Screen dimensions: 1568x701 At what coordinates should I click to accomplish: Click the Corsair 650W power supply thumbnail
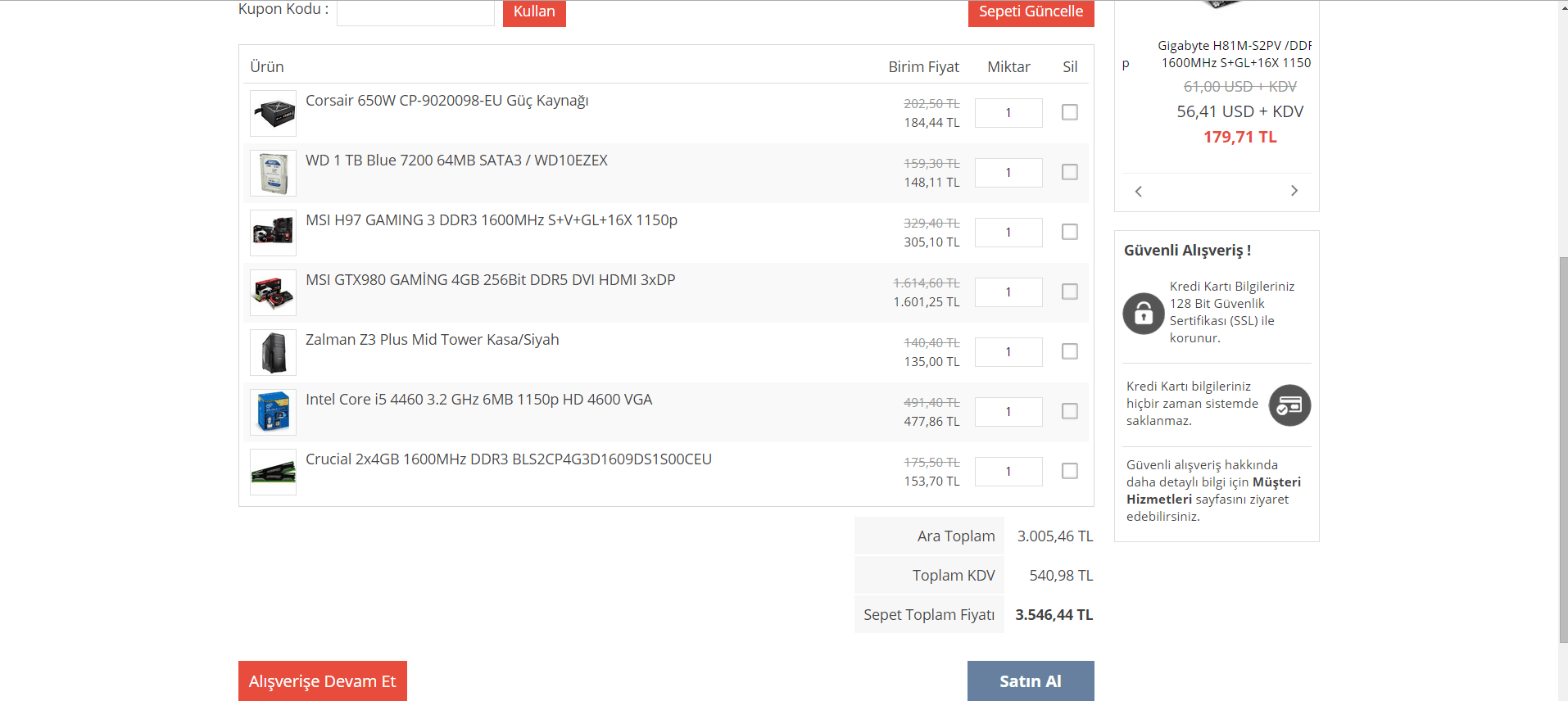(x=273, y=113)
